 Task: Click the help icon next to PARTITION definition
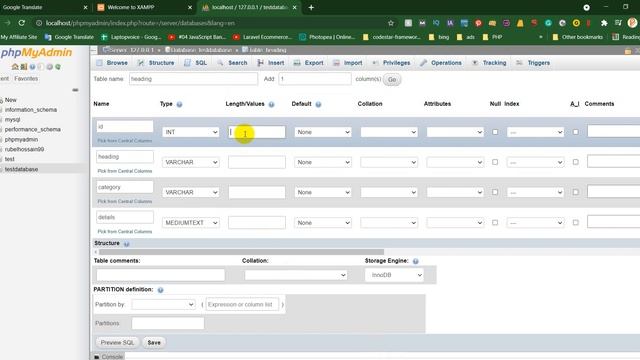pyautogui.click(x=160, y=290)
